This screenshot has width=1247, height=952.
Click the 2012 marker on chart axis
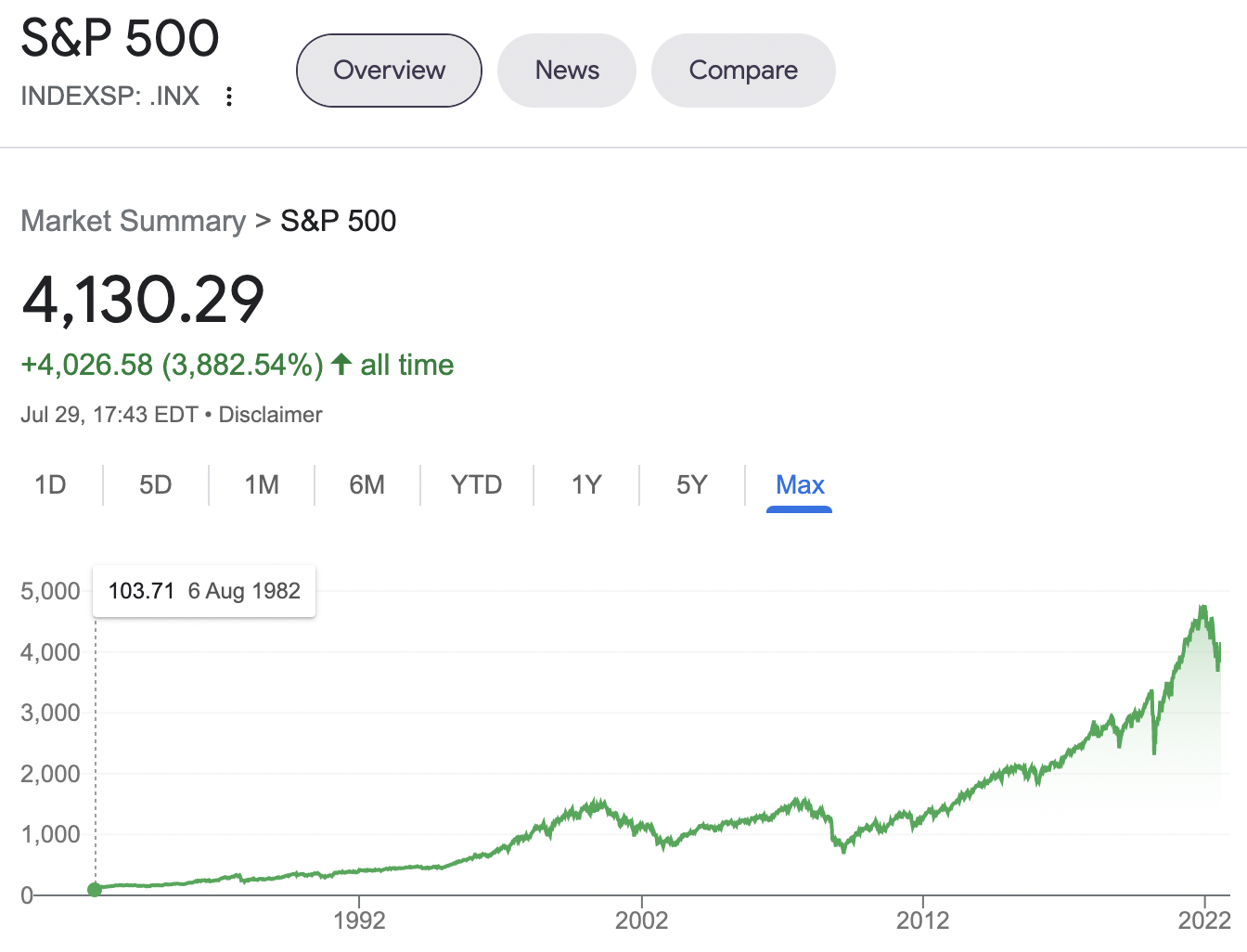point(922,920)
